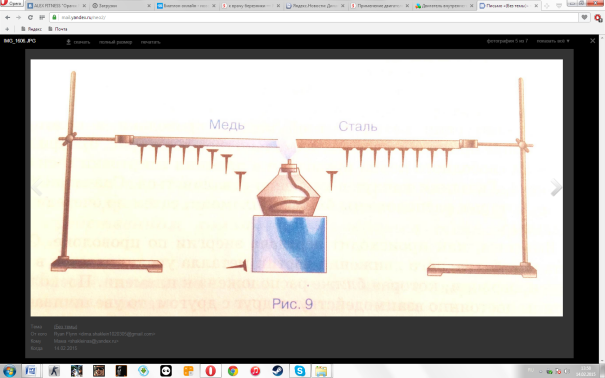The image size is (605, 378).
Task: Click the date 14.02.2015 text
Action: click(65, 348)
